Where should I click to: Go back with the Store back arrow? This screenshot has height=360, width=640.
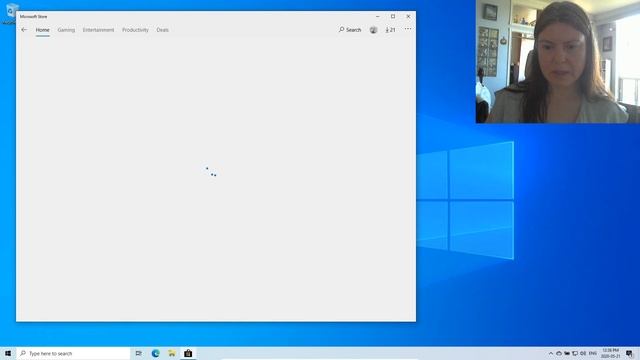(24, 30)
